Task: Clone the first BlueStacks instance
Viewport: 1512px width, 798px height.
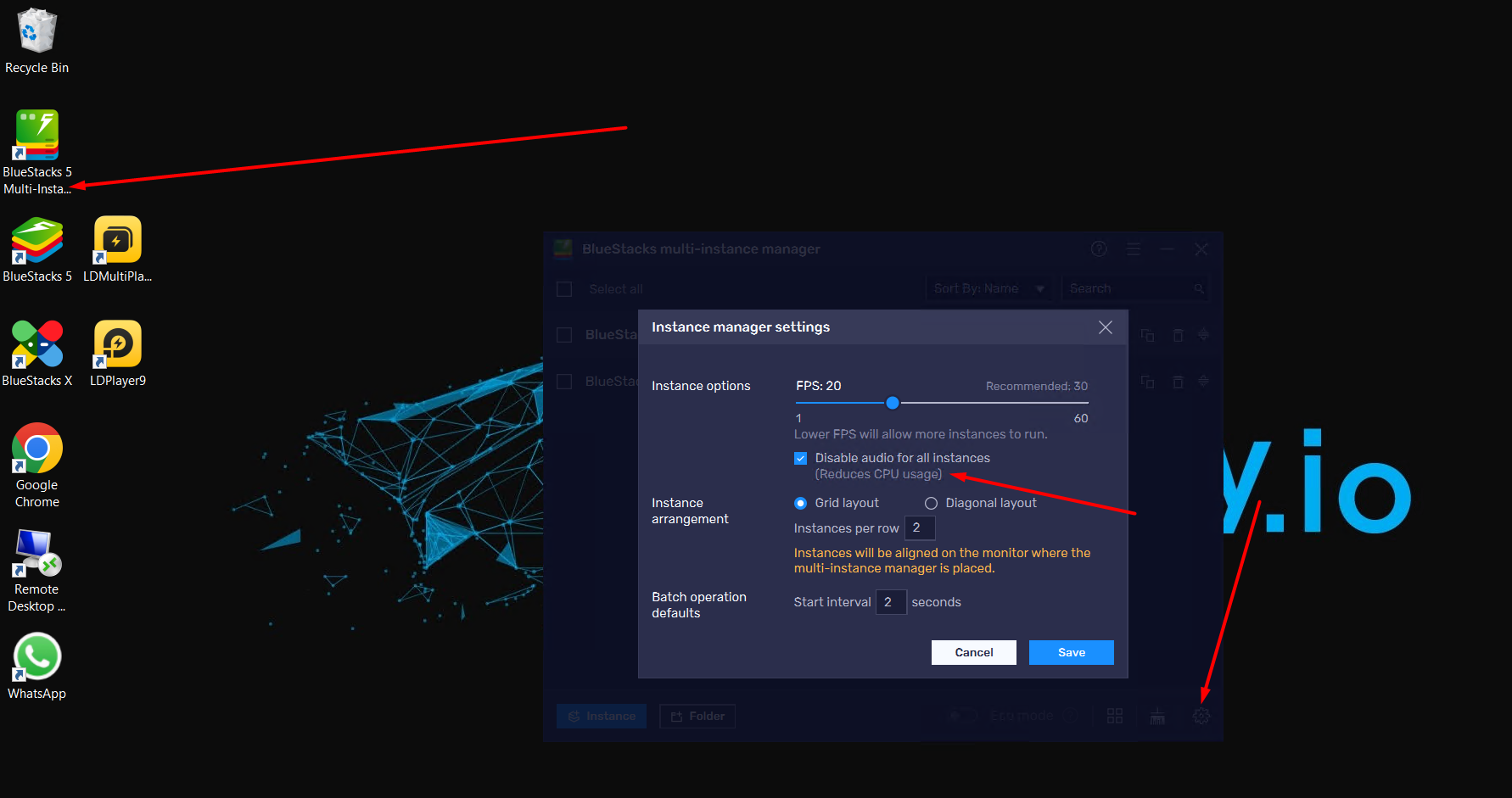Action: 1147,335
